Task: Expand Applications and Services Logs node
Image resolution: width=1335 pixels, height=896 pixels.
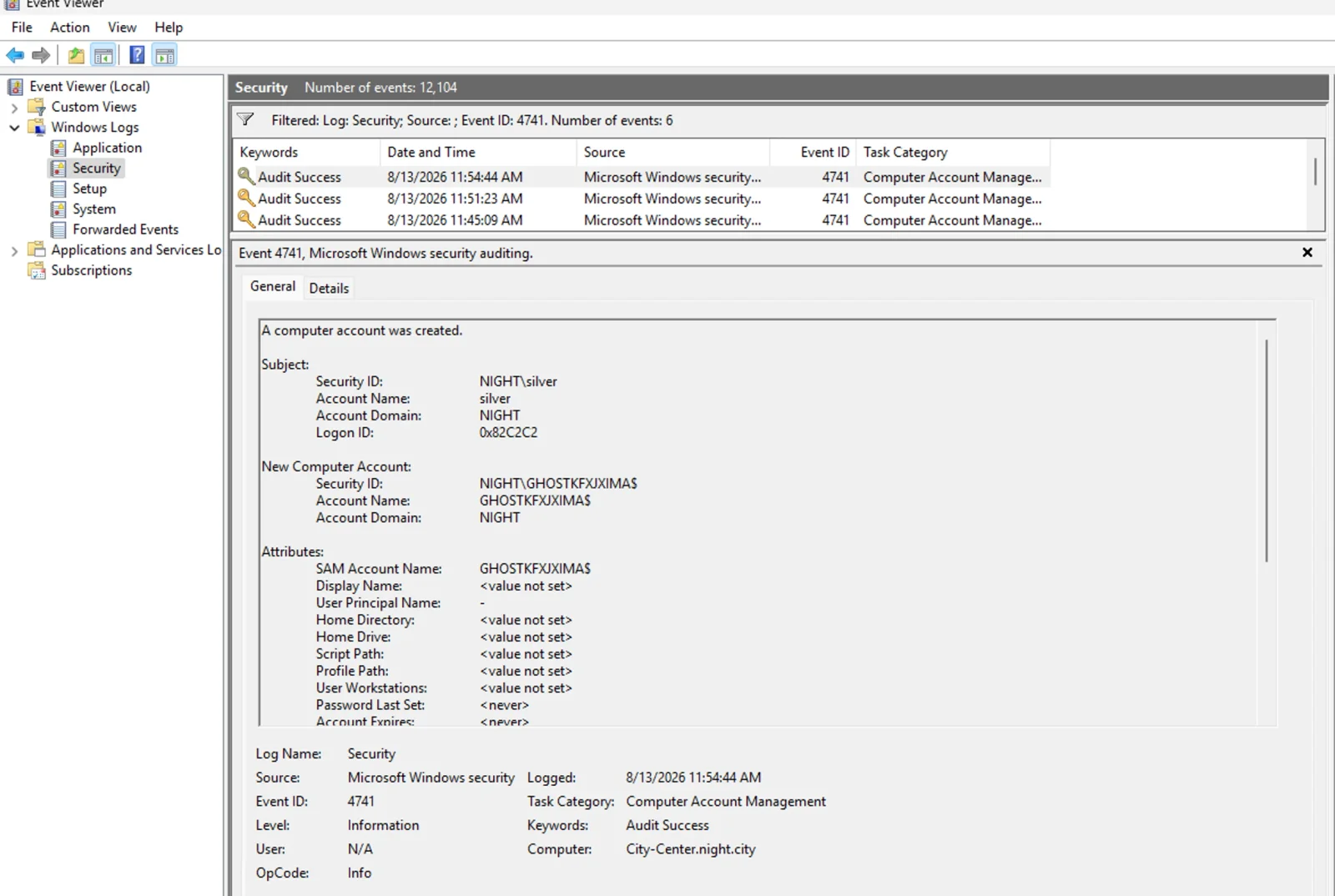Action: (x=14, y=250)
